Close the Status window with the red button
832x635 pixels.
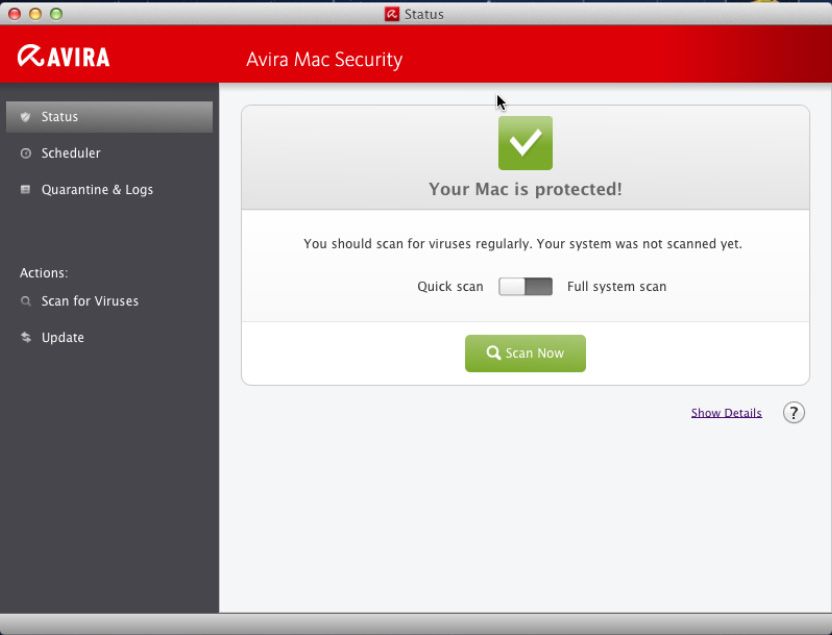[x=14, y=14]
